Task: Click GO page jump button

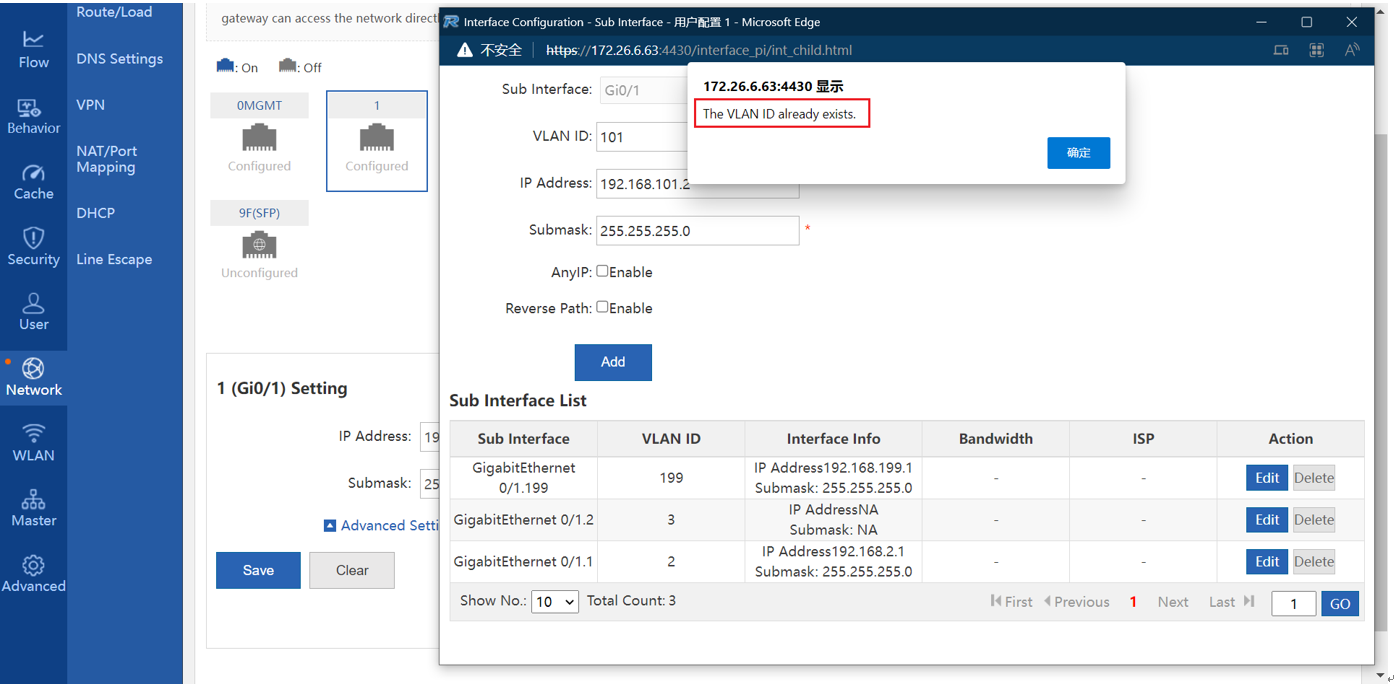Action: click(x=1339, y=603)
